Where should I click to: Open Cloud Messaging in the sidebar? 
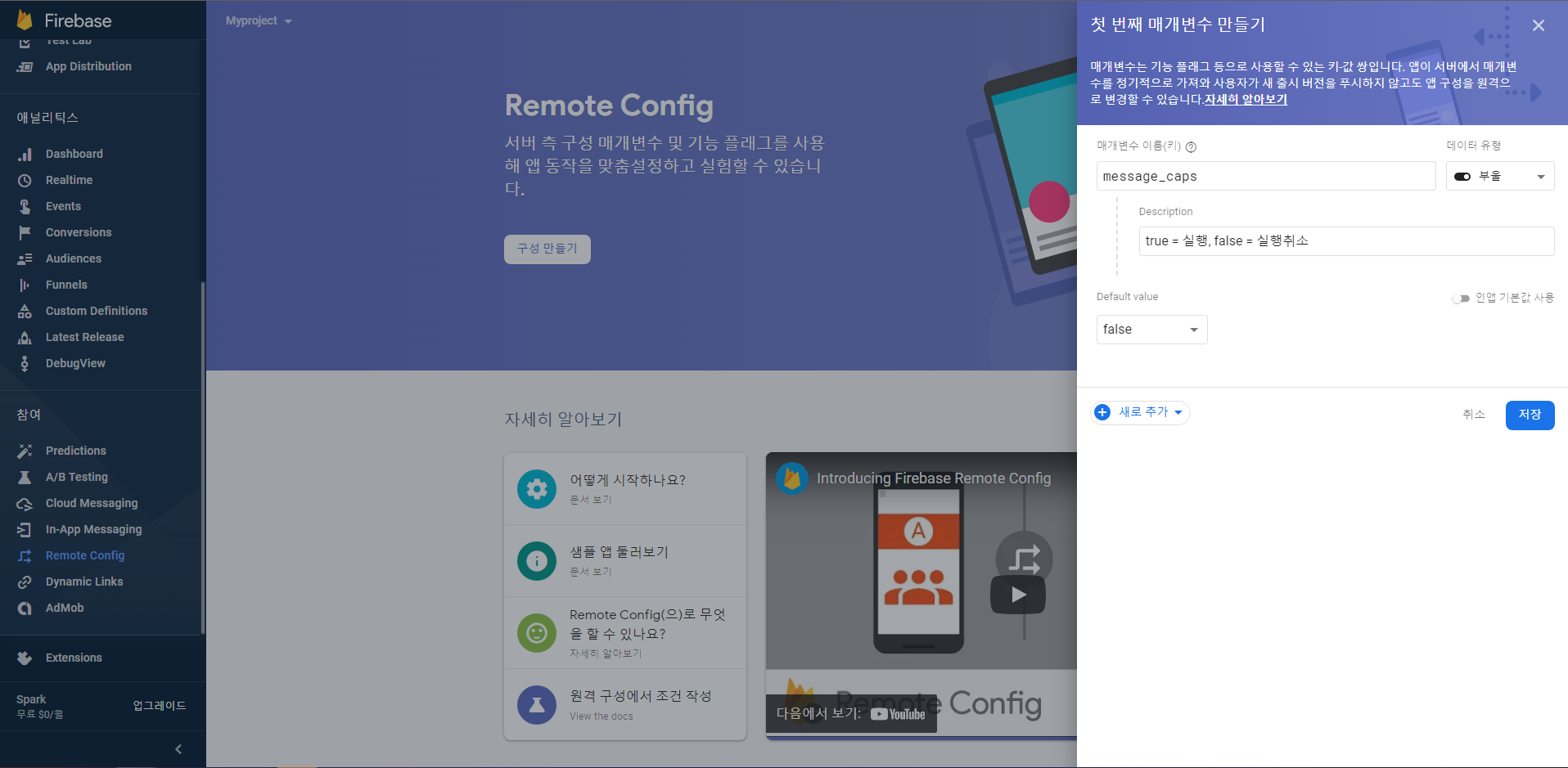92,503
